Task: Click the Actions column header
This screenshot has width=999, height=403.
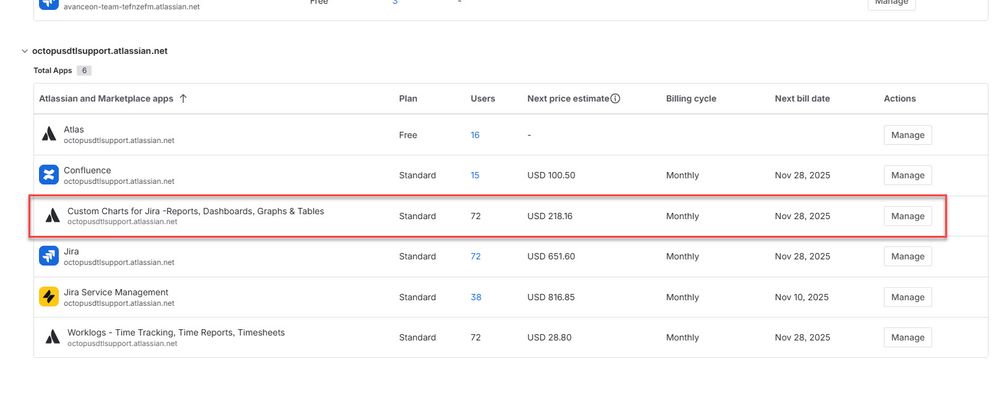Action: (x=900, y=99)
